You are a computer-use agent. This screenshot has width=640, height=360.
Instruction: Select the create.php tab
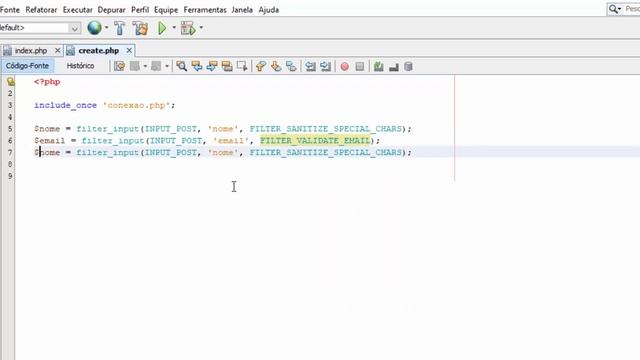pos(98,51)
